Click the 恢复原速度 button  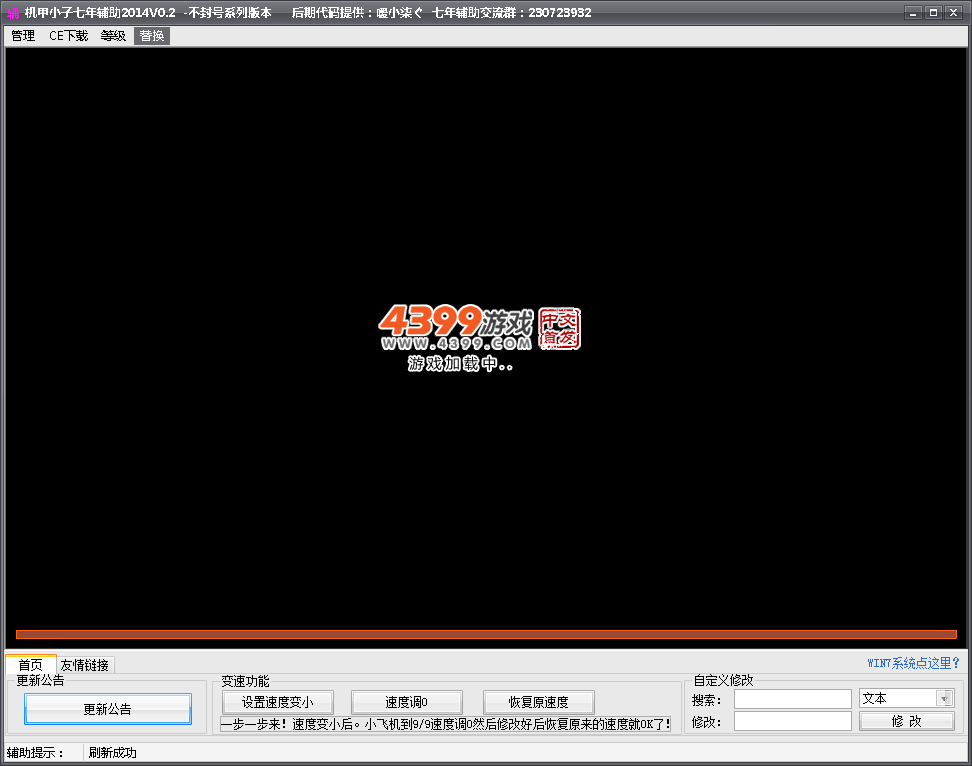539,702
